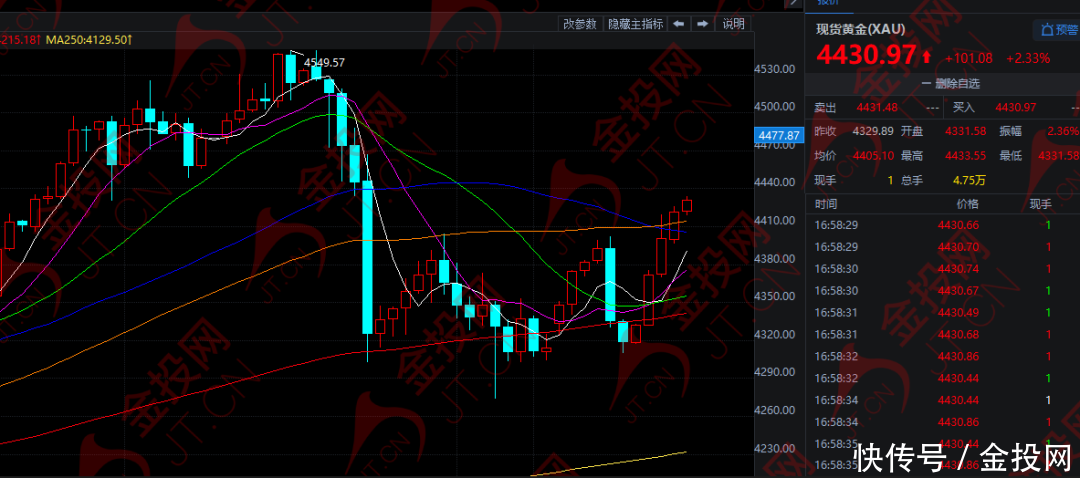Toggle 隐藏主指标 to hide main indicator
The image size is (1080, 478).
click(x=635, y=24)
